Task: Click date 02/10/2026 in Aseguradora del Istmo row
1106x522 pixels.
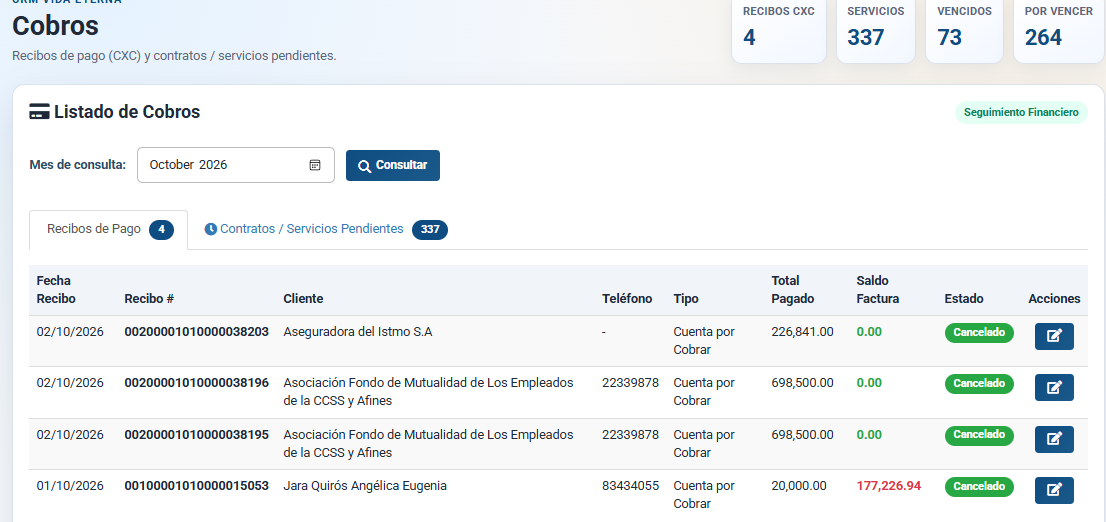Action: (70, 332)
